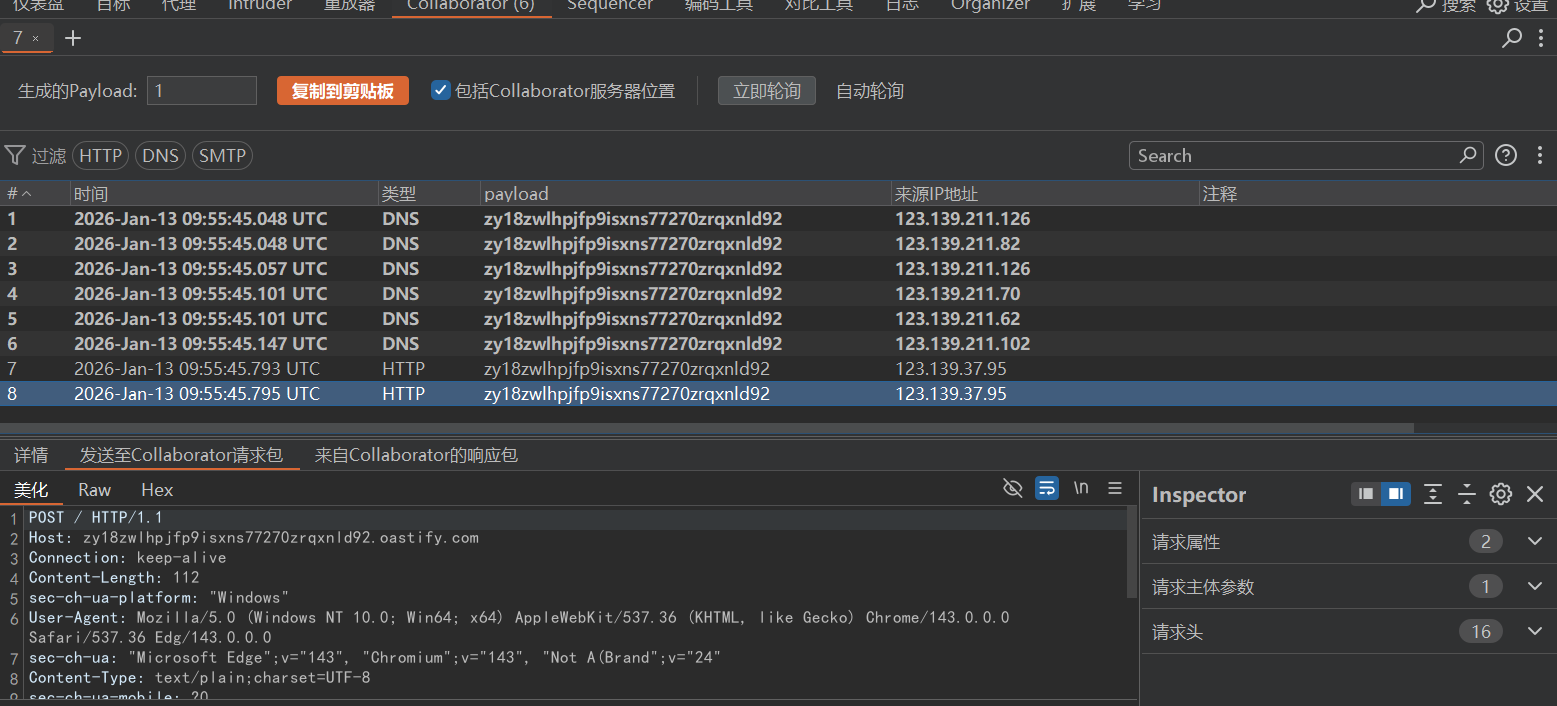Toggle the DNS filter chip

pyautogui.click(x=160, y=155)
